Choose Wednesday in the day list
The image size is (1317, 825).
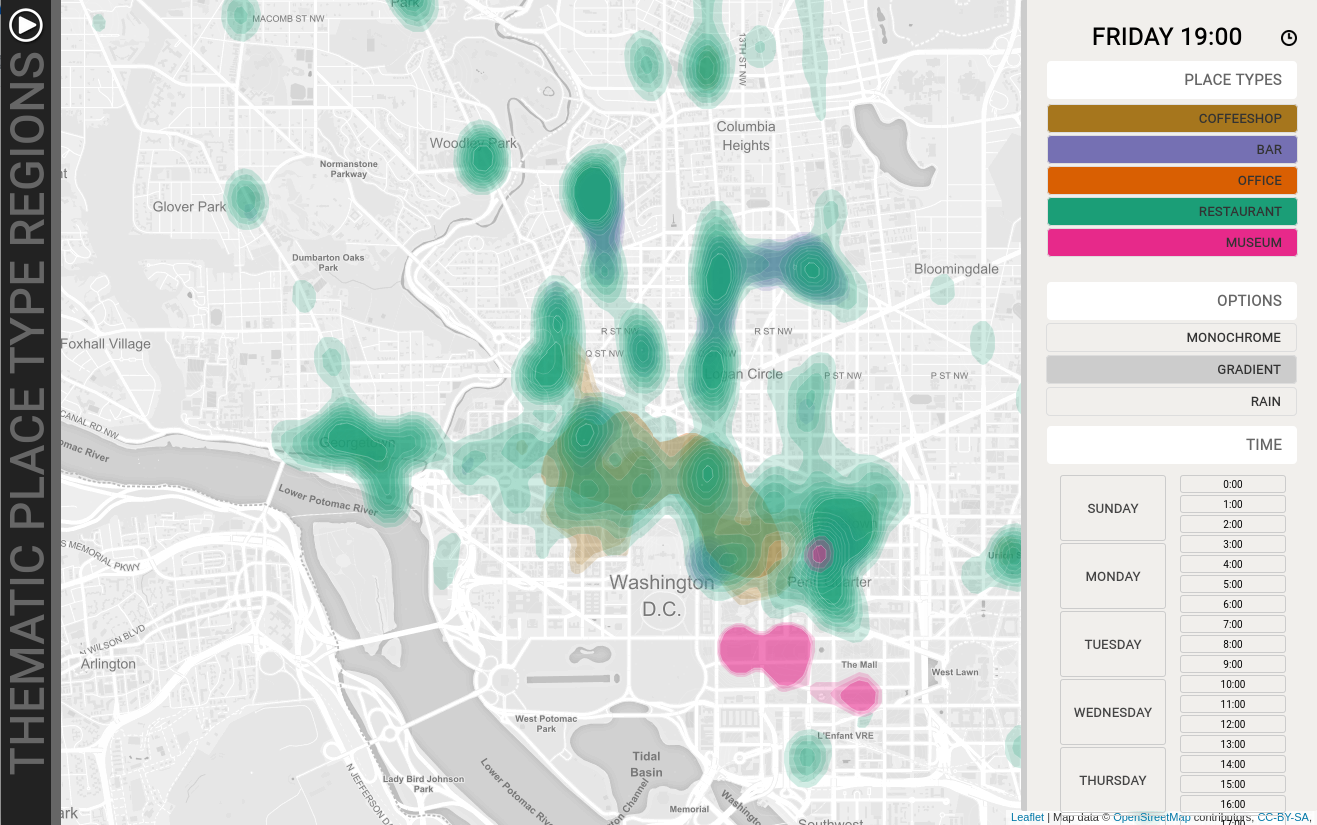point(1113,712)
